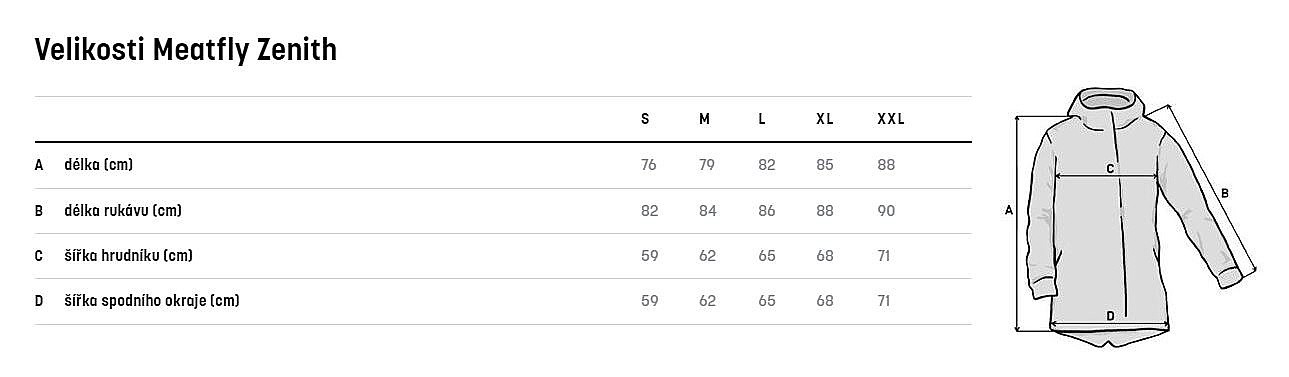This screenshot has width=1289, height=377.
Task: Click the délka (cm) row label
Action: click(x=99, y=165)
